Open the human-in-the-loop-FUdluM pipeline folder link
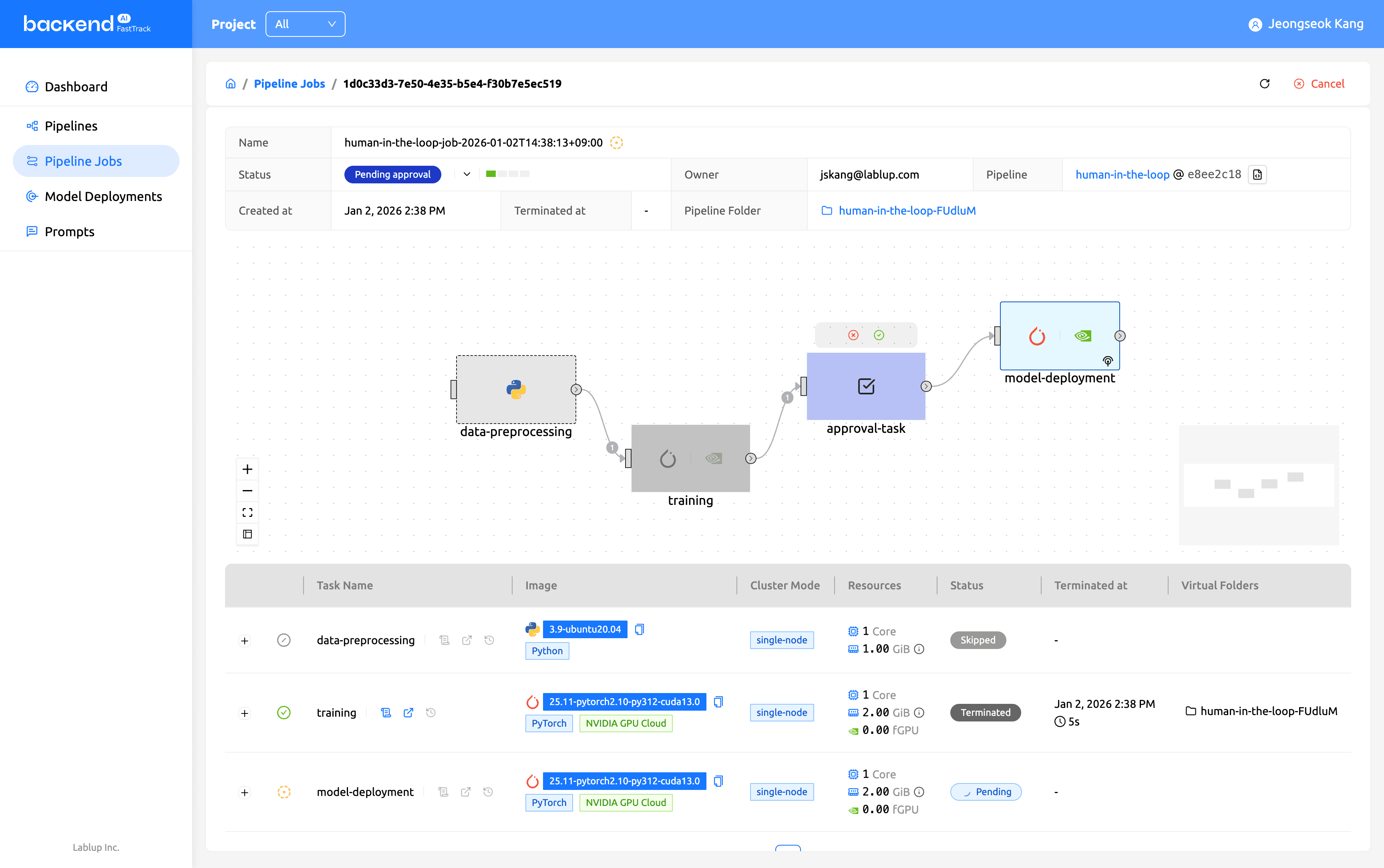Viewport: 1384px width, 868px height. point(906,211)
